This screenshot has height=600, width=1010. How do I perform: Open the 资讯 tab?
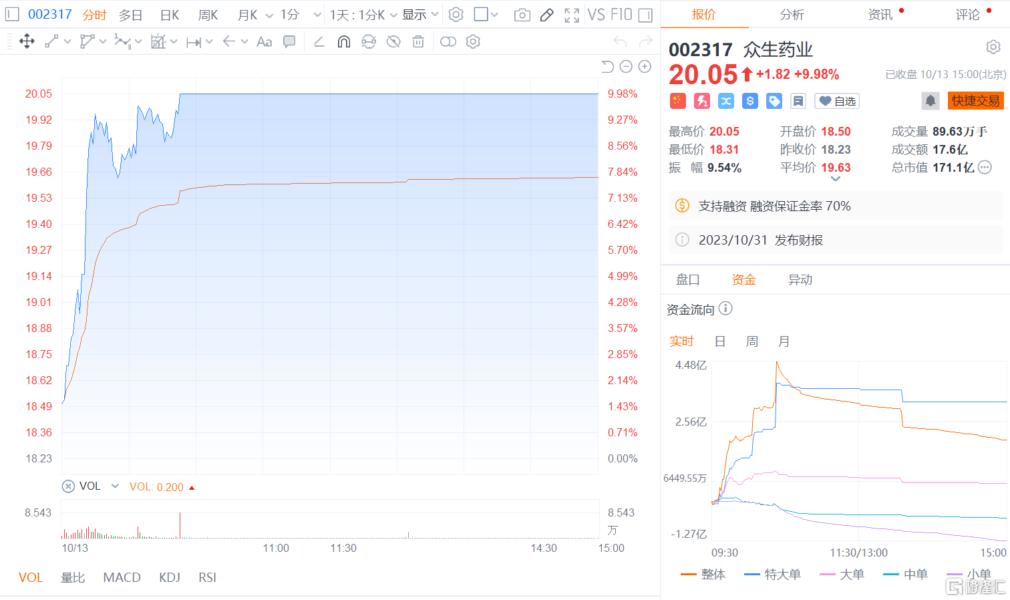(x=880, y=14)
